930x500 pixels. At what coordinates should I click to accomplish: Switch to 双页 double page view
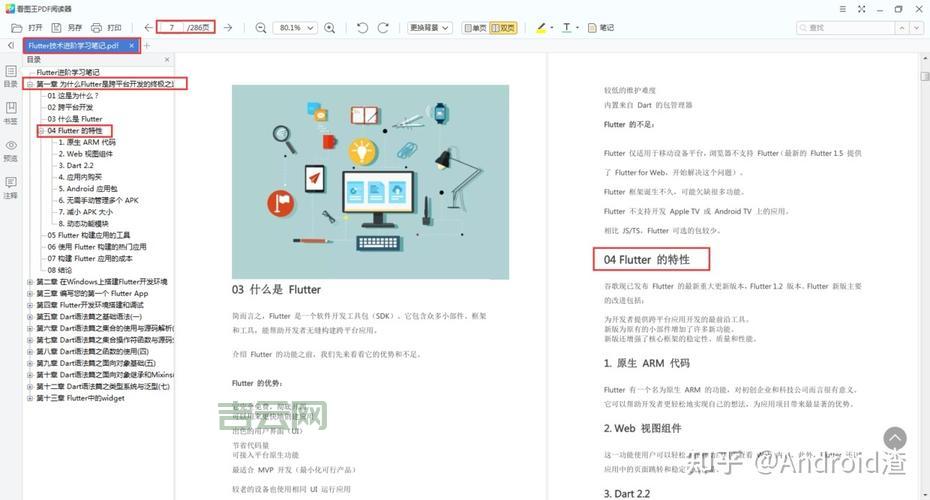coord(503,28)
